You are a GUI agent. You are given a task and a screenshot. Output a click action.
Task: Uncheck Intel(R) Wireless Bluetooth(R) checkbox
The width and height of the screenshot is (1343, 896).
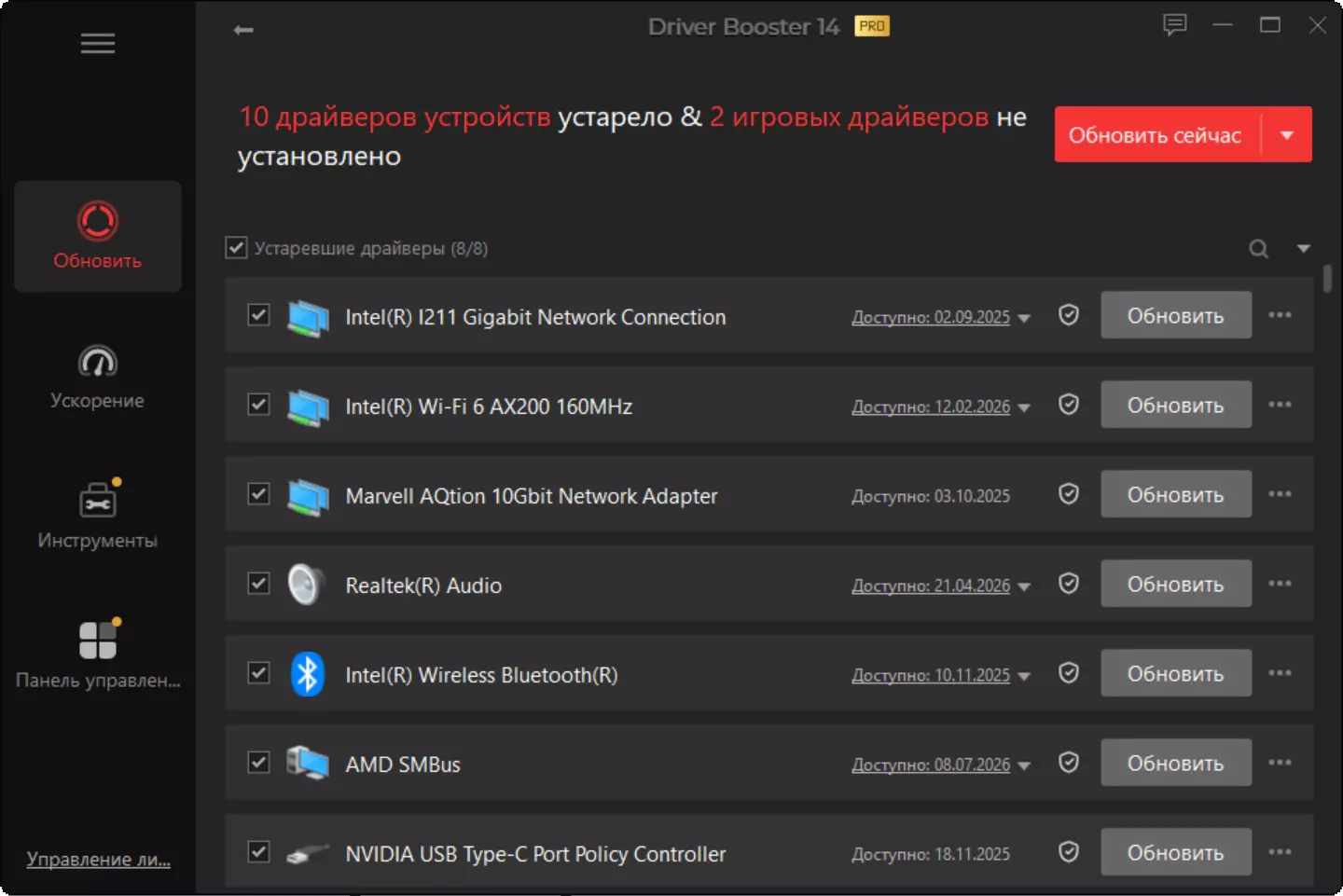pos(258,673)
